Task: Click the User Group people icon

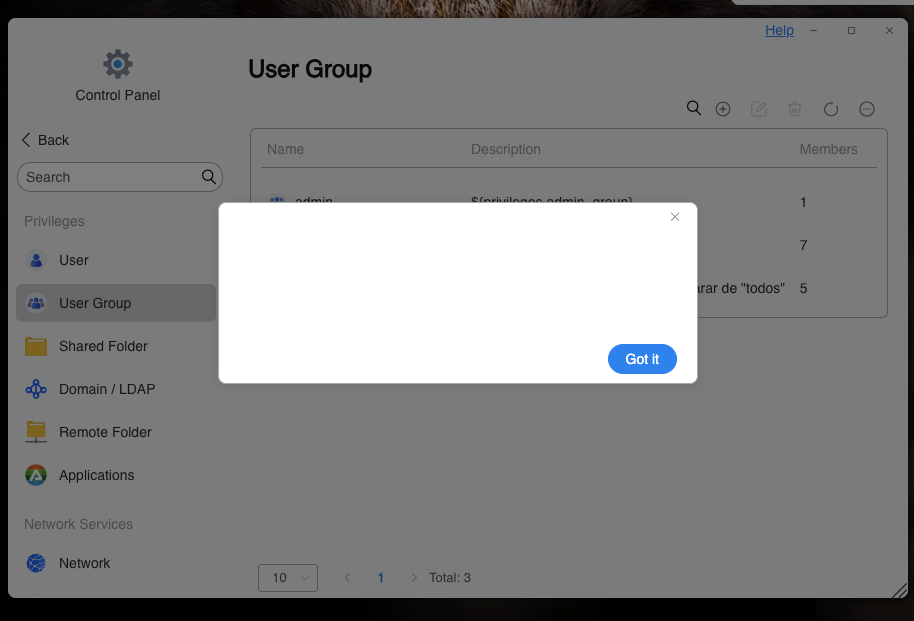Action: 36,303
